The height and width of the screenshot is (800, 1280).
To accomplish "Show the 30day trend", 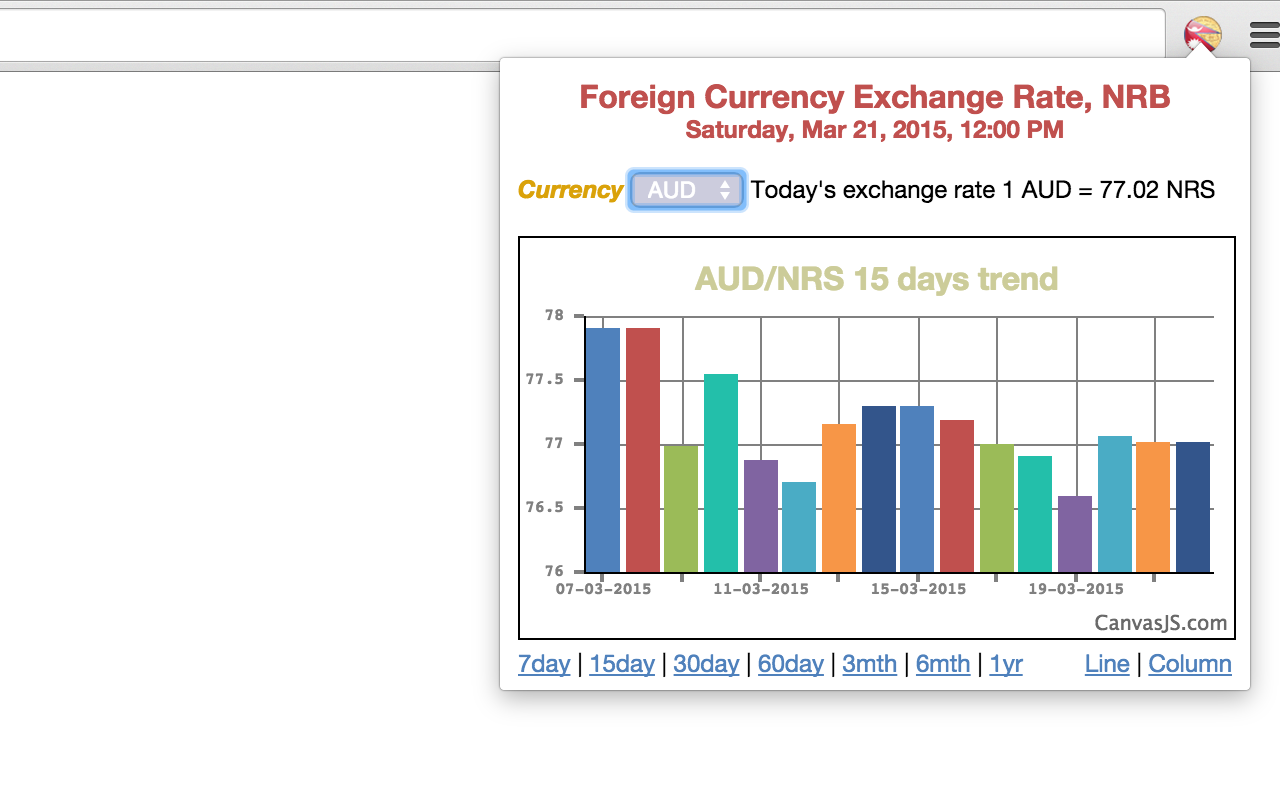I will tap(706, 664).
